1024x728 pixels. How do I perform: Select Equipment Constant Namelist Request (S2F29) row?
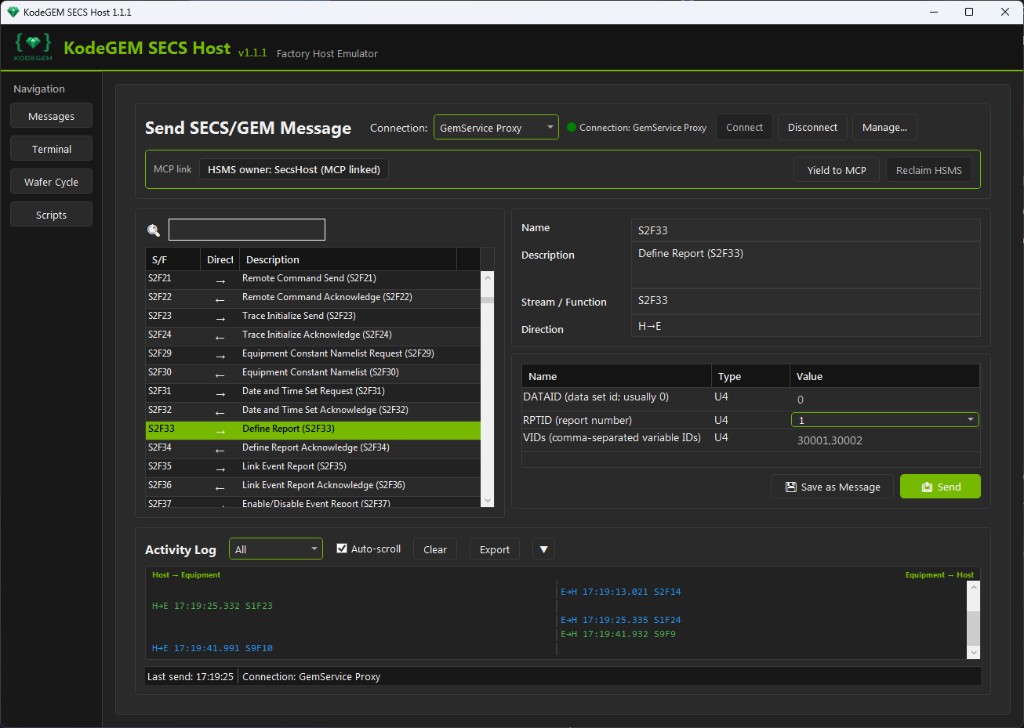313,354
